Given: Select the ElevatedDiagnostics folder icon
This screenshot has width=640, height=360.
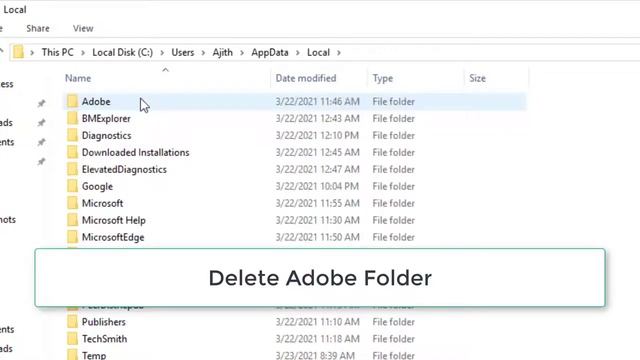Looking at the screenshot, I should (x=72, y=169).
